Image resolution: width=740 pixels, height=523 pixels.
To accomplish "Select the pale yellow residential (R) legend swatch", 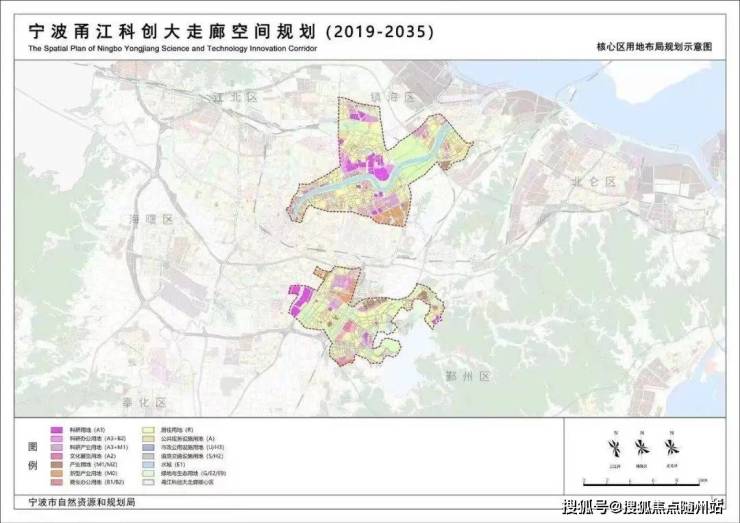I will pyautogui.click(x=148, y=430).
